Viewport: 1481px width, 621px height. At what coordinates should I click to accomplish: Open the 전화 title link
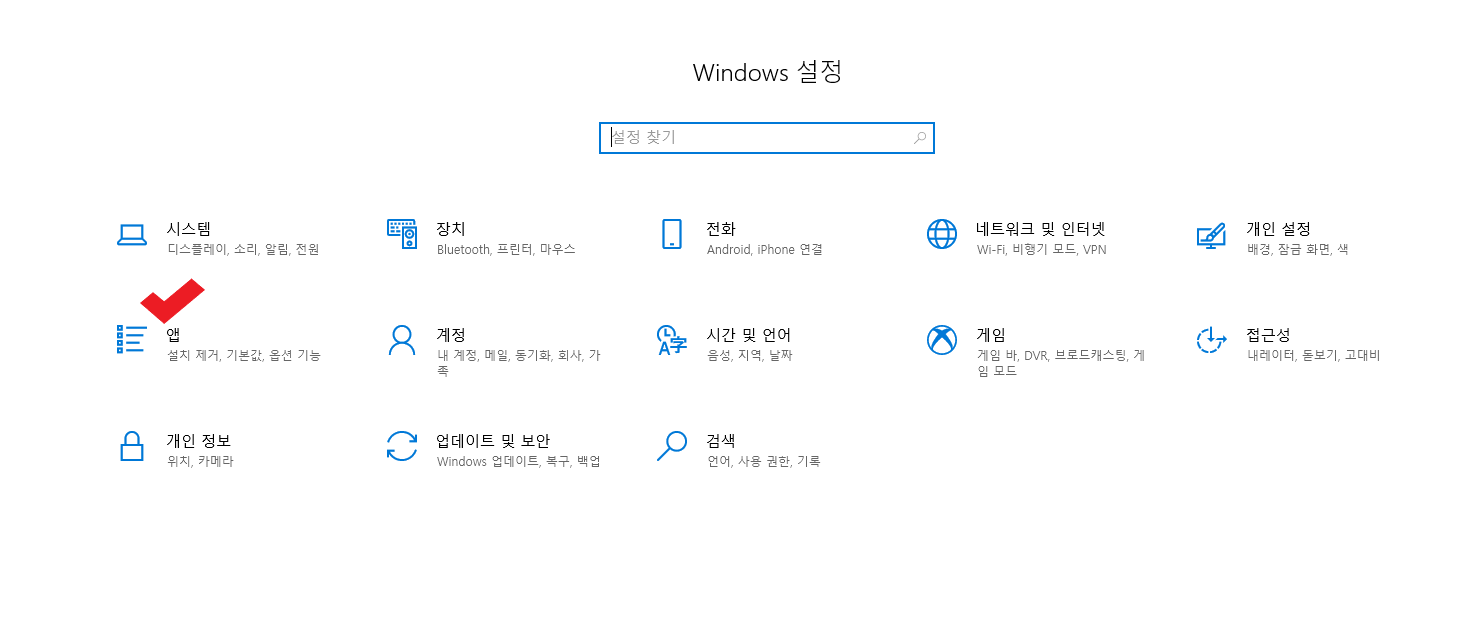pyautogui.click(x=721, y=229)
